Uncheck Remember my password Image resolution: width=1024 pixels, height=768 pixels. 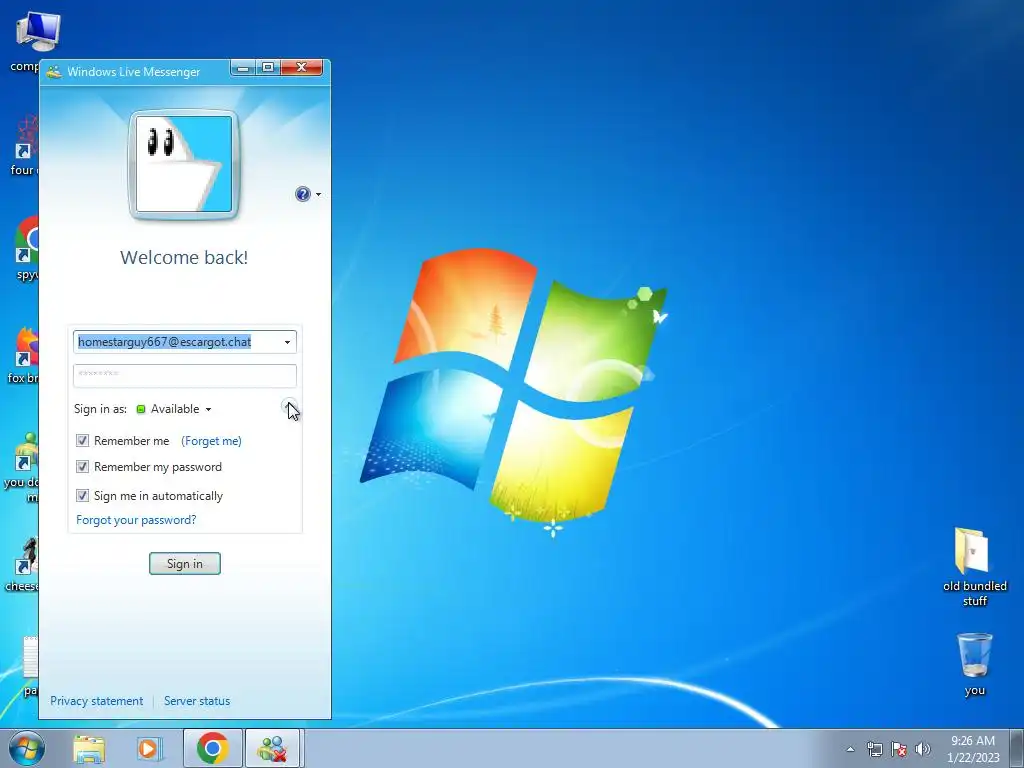pos(82,467)
